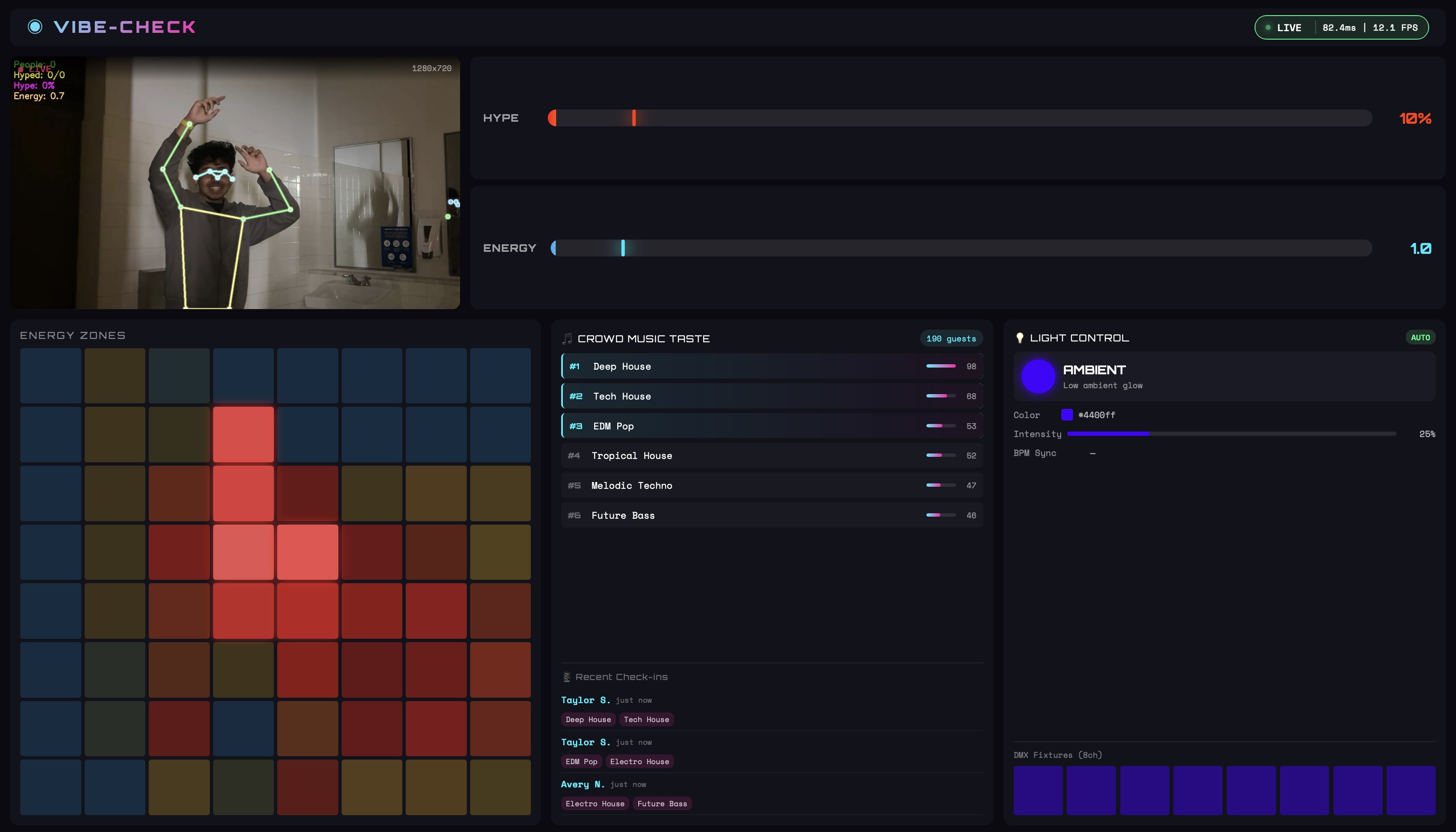Image resolution: width=1456 pixels, height=832 pixels.
Task: Click the phone icon next to Recent Check-ins
Action: click(567, 677)
